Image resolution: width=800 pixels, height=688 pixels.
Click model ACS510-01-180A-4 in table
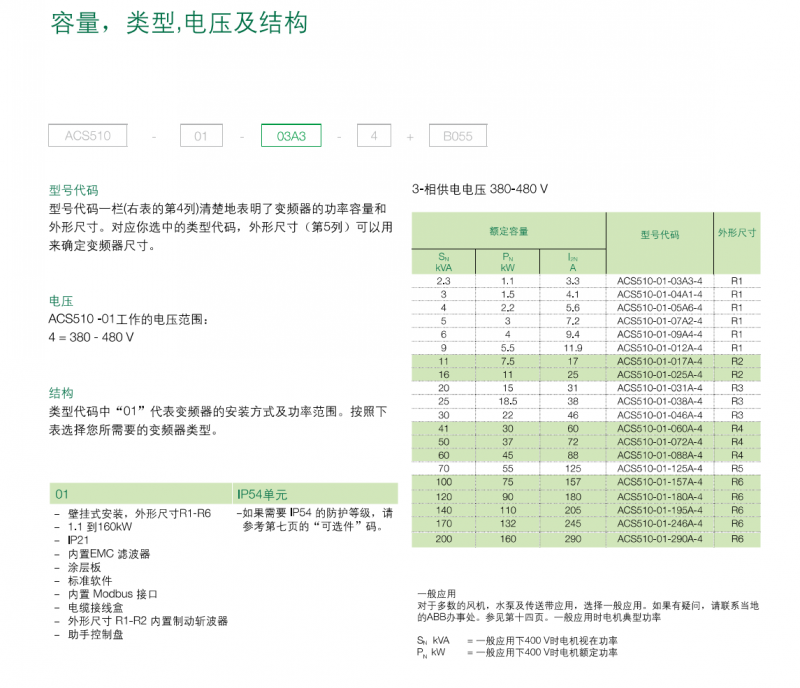[659, 497]
